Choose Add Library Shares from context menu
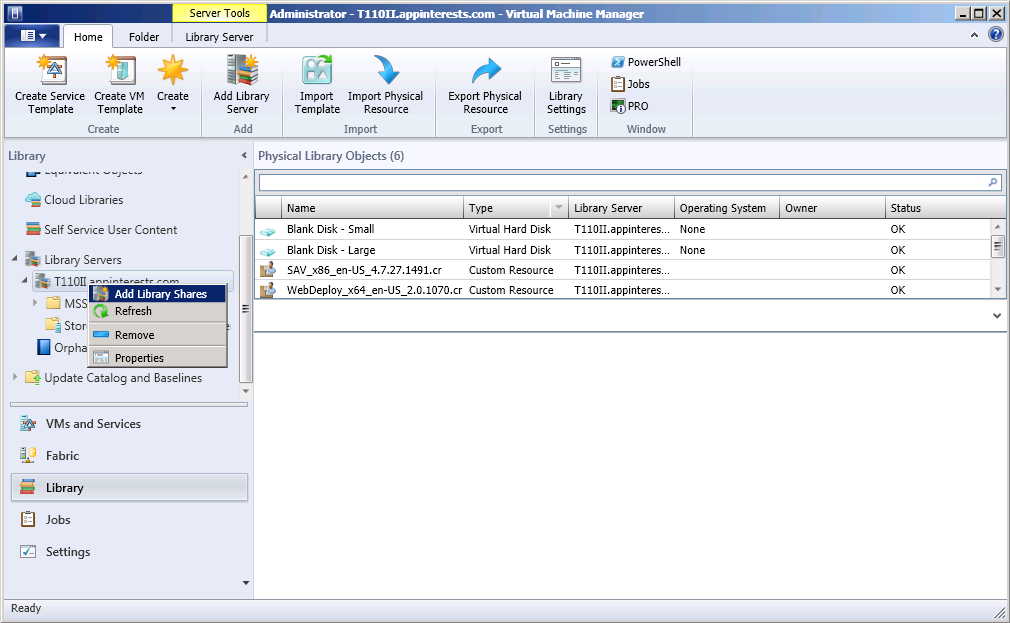Screen dimensions: 1010x623 point(160,294)
